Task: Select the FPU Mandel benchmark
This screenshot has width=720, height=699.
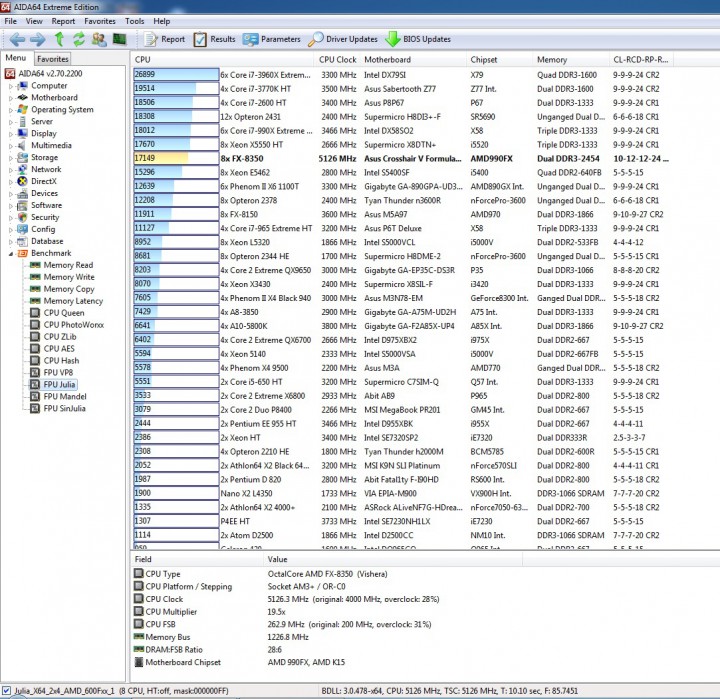Action: coord(65,396)
